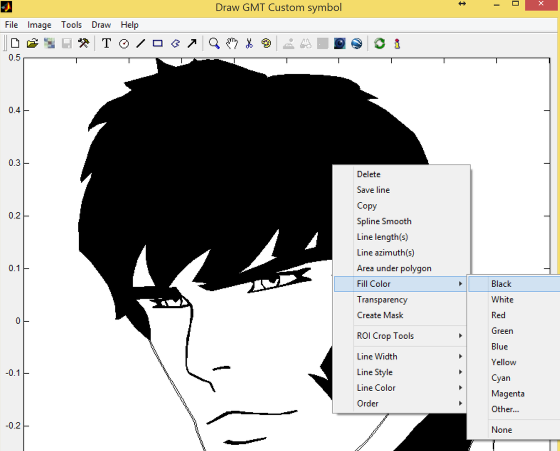Click the image mosaic toolbar icon

coord(49,44)
